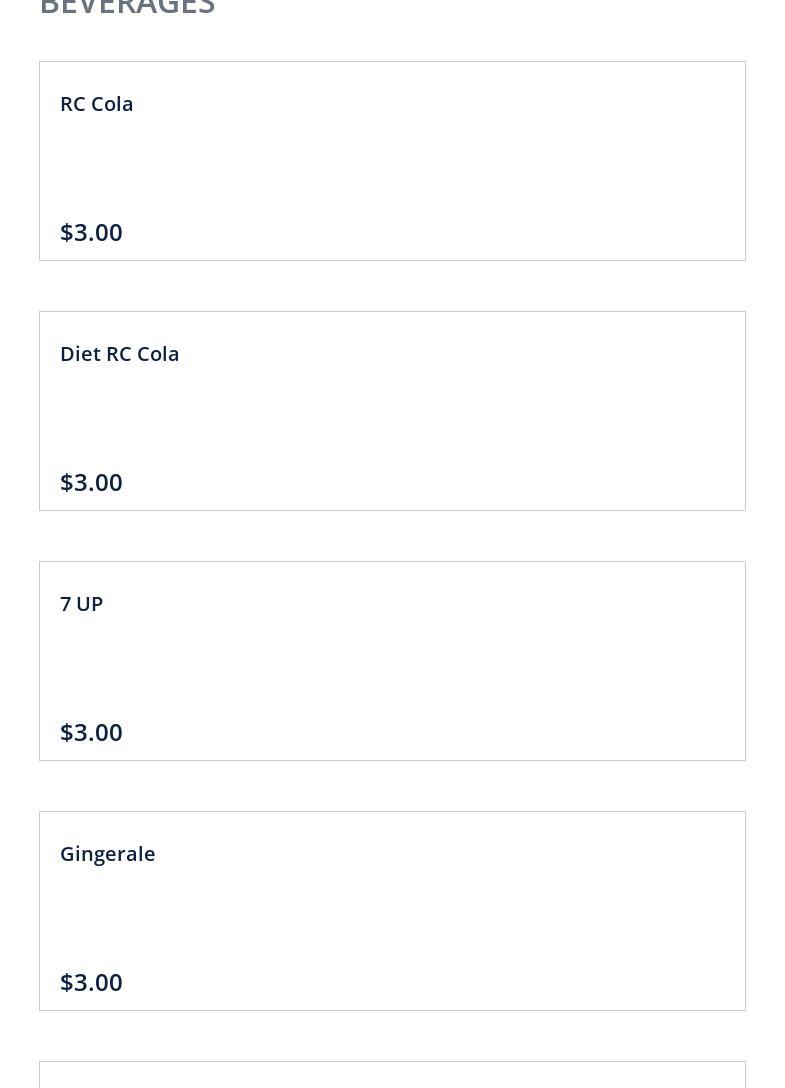Click the Gingerale $3.00 price
Screen dimensions: 785x1088
pyautogui.click(x=91, y=982)
